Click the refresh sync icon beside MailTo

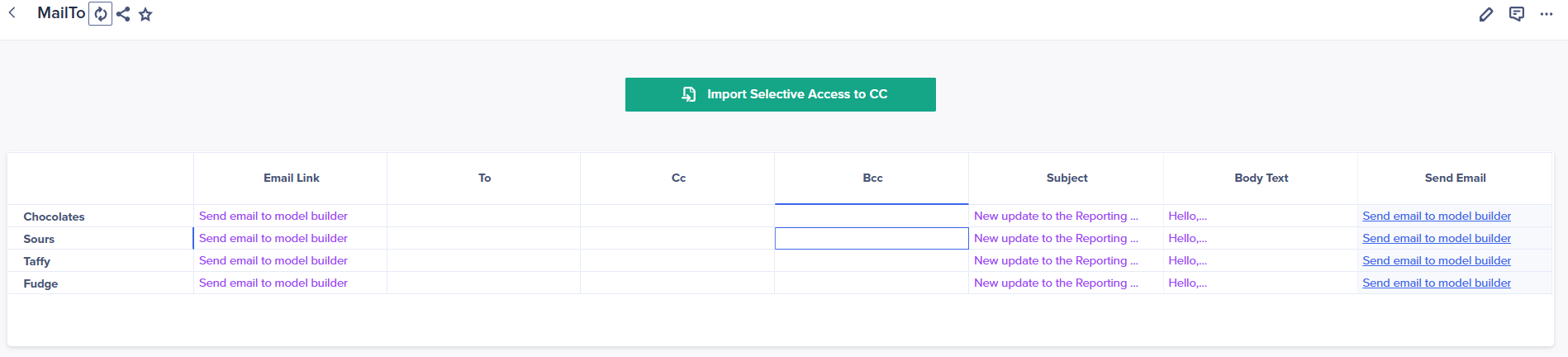tap(100, 14)
